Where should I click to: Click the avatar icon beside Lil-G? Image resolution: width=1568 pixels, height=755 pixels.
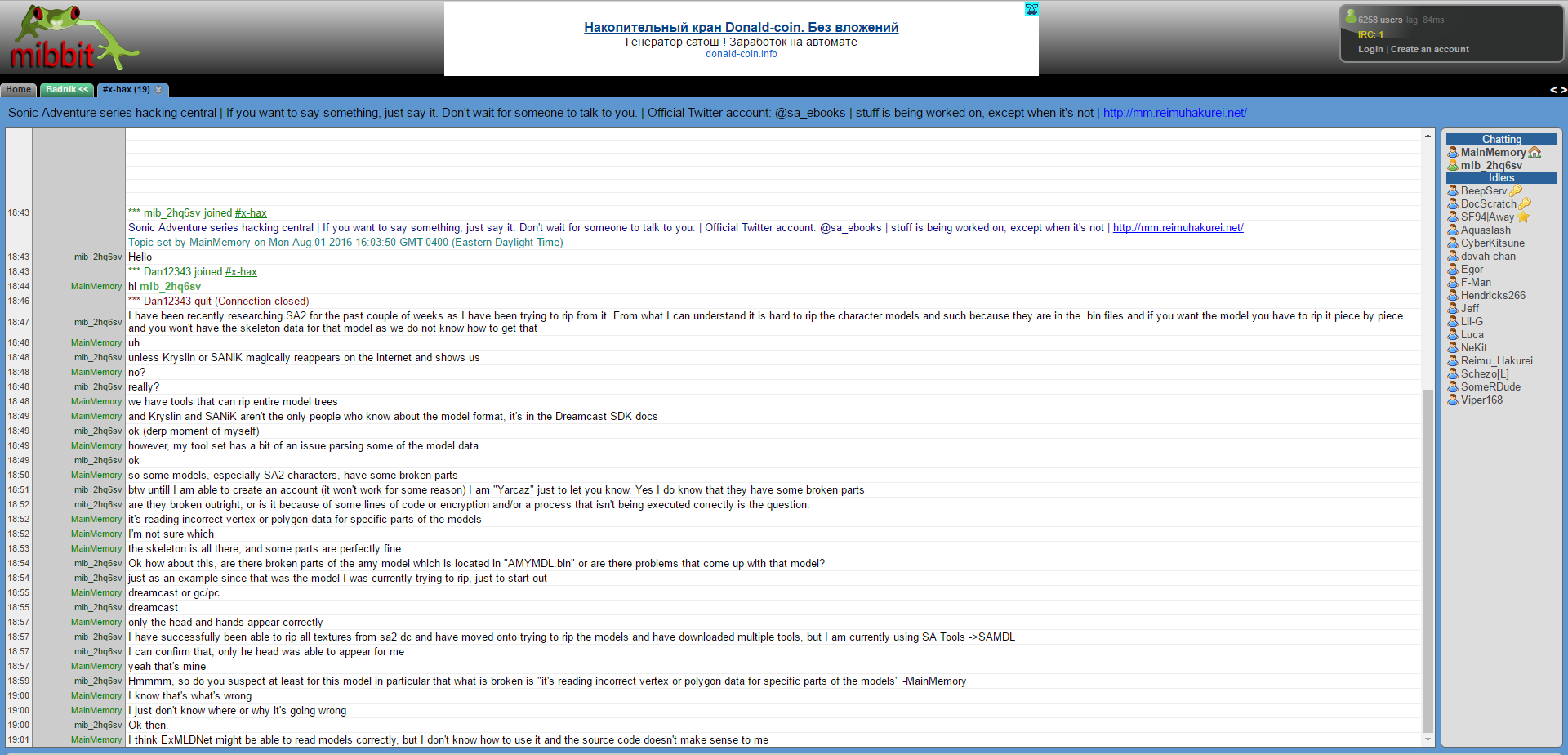(1453, 322)
